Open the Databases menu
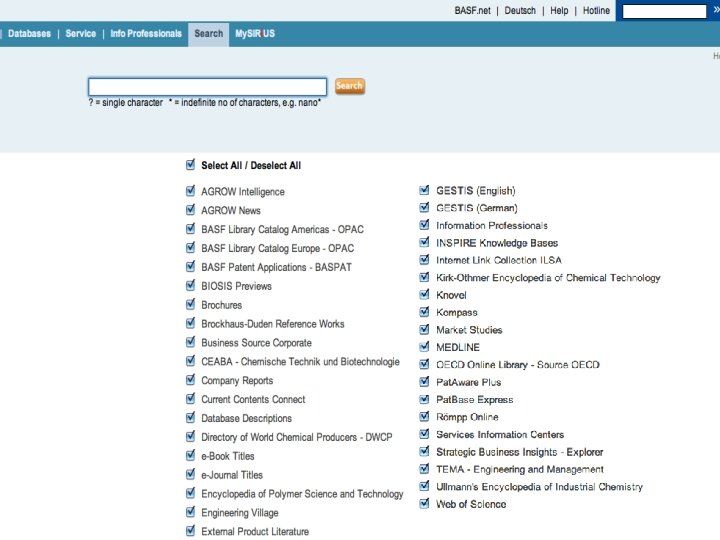 pos(29,34)
